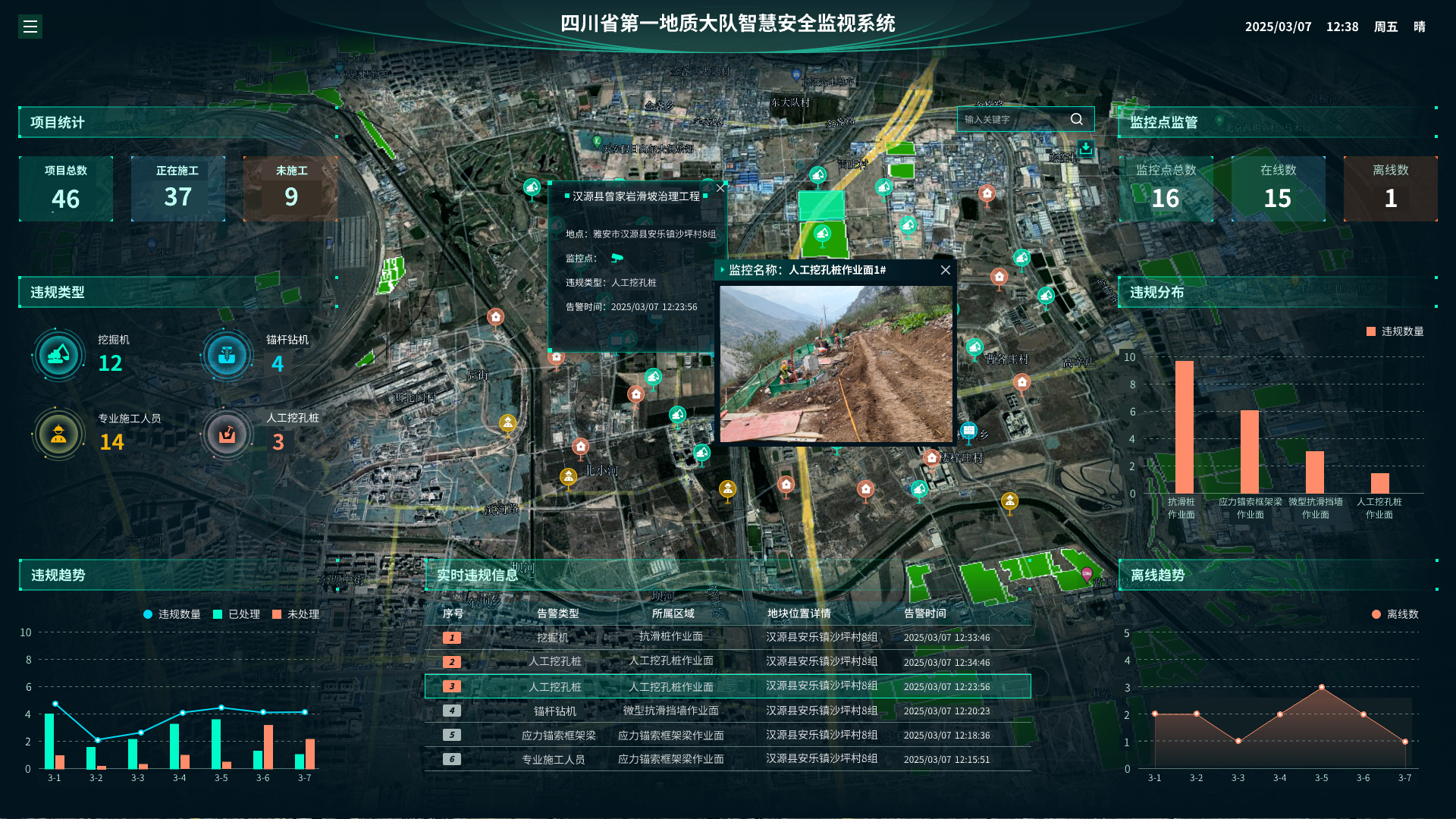Select violation row 1 挖掘机
1456x819 pixels.
click(x=728, y=638)
